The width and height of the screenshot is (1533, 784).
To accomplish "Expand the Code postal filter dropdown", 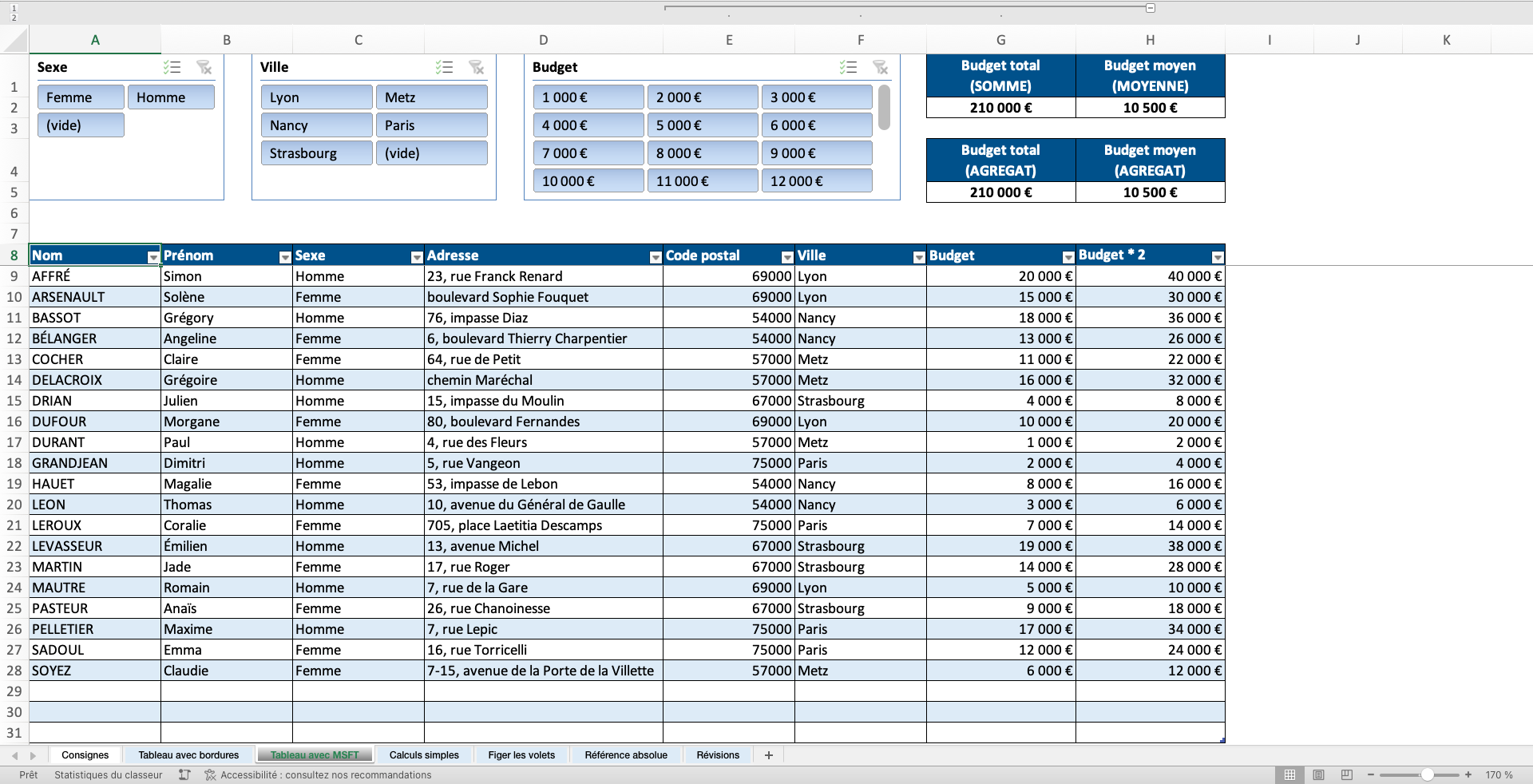I will 787,257.
